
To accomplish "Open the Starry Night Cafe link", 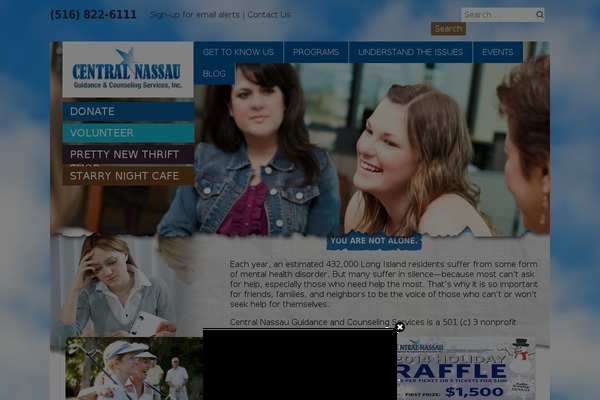I will (x=128, y=176).
